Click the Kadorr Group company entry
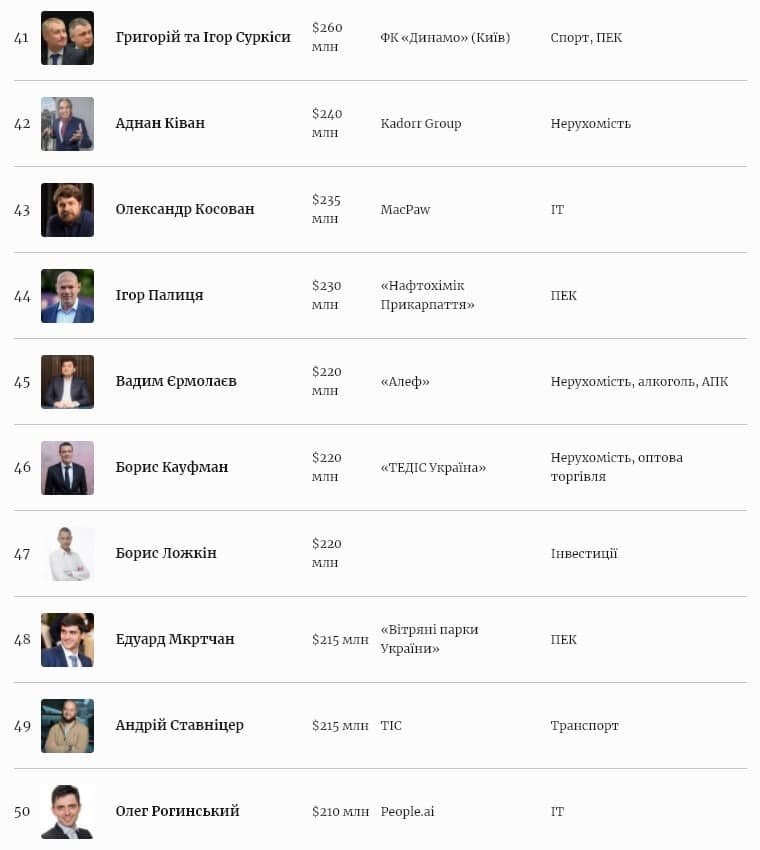The width and height of the screenshot is (760, 850). click(421, 124)
